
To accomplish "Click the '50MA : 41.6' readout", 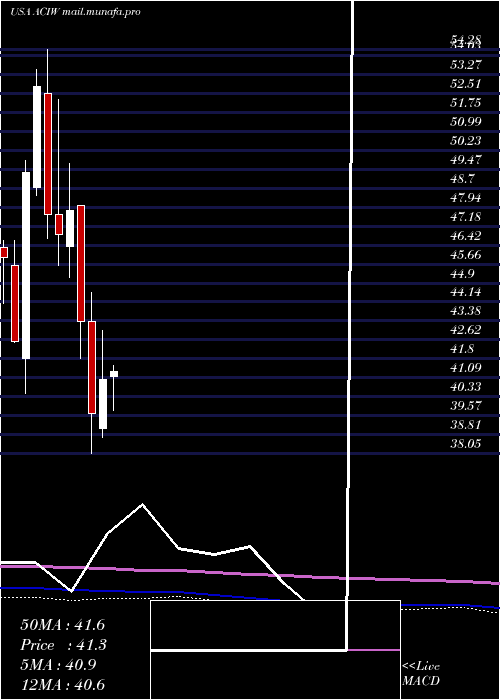I will click(x=62, y=625).
